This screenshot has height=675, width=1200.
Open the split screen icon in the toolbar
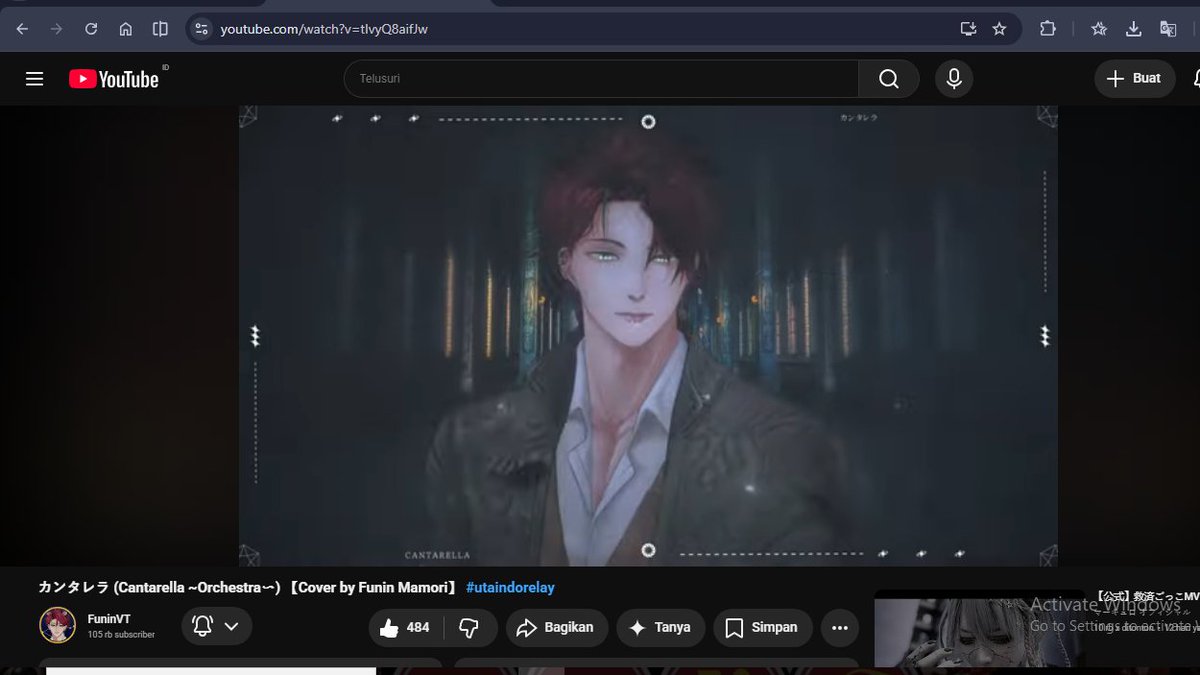tap(160, 29)
